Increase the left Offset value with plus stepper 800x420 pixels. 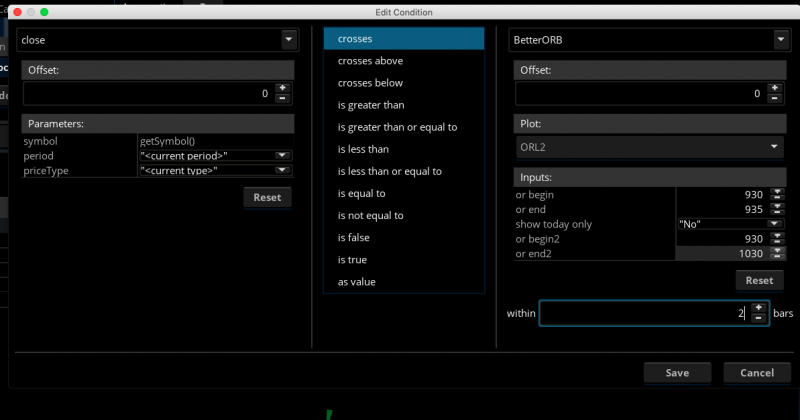click(282, 88)
